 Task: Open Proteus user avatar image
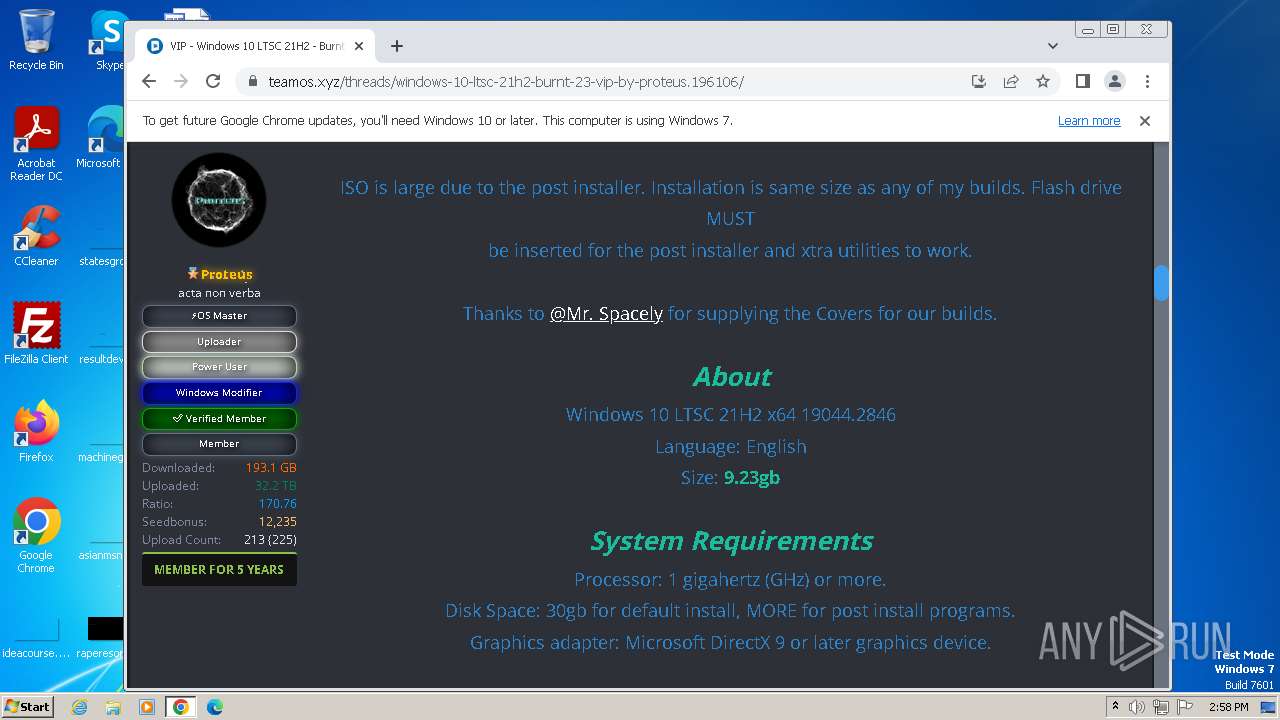click(x=219, y=200)
